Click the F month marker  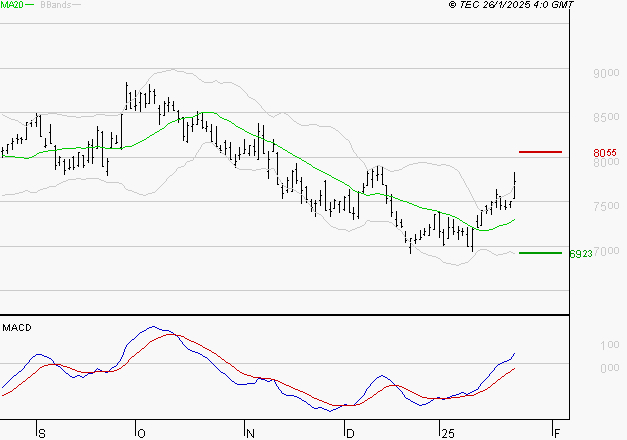(557, 434)
